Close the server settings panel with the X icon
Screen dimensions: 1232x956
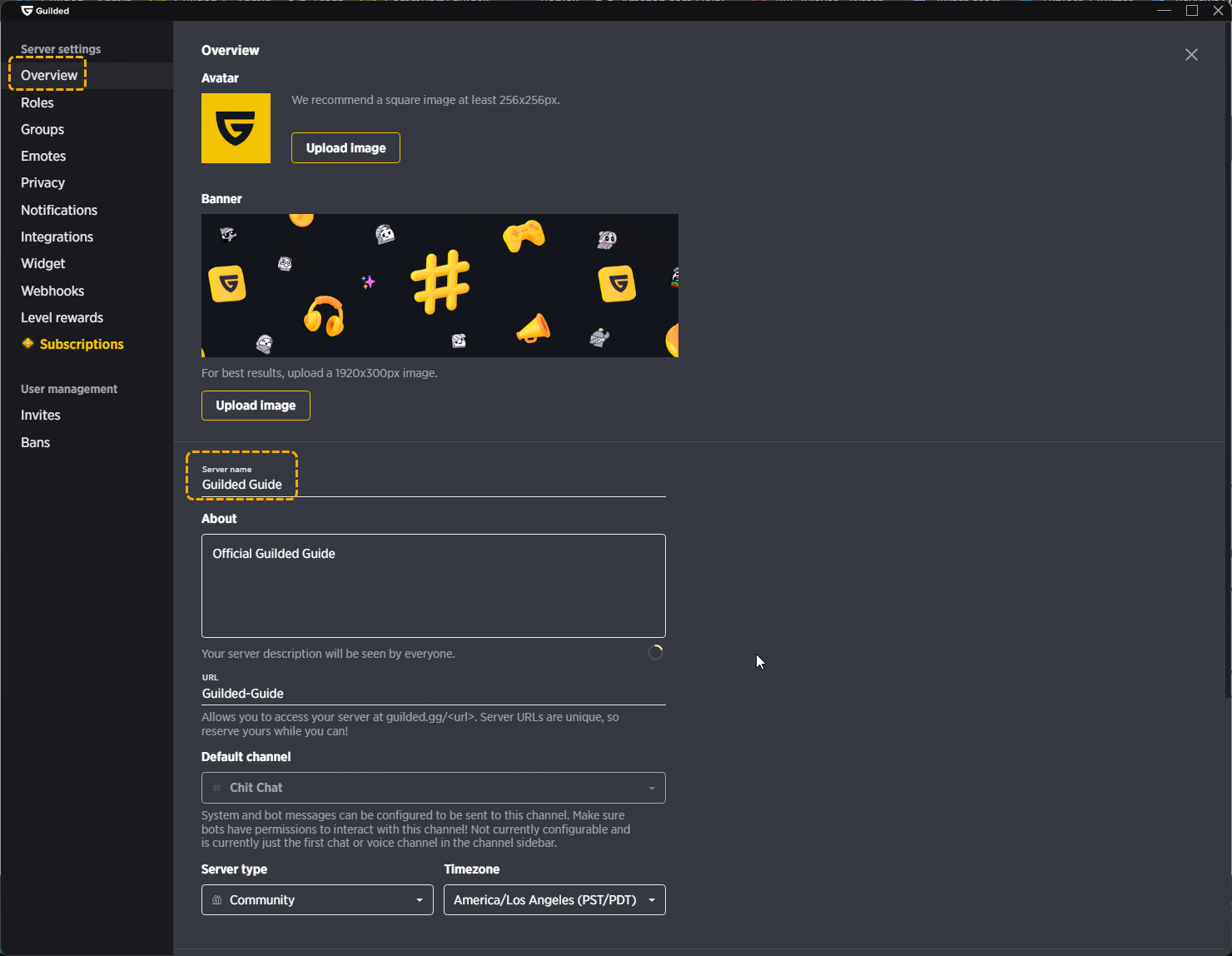(x=1191, y=54)
